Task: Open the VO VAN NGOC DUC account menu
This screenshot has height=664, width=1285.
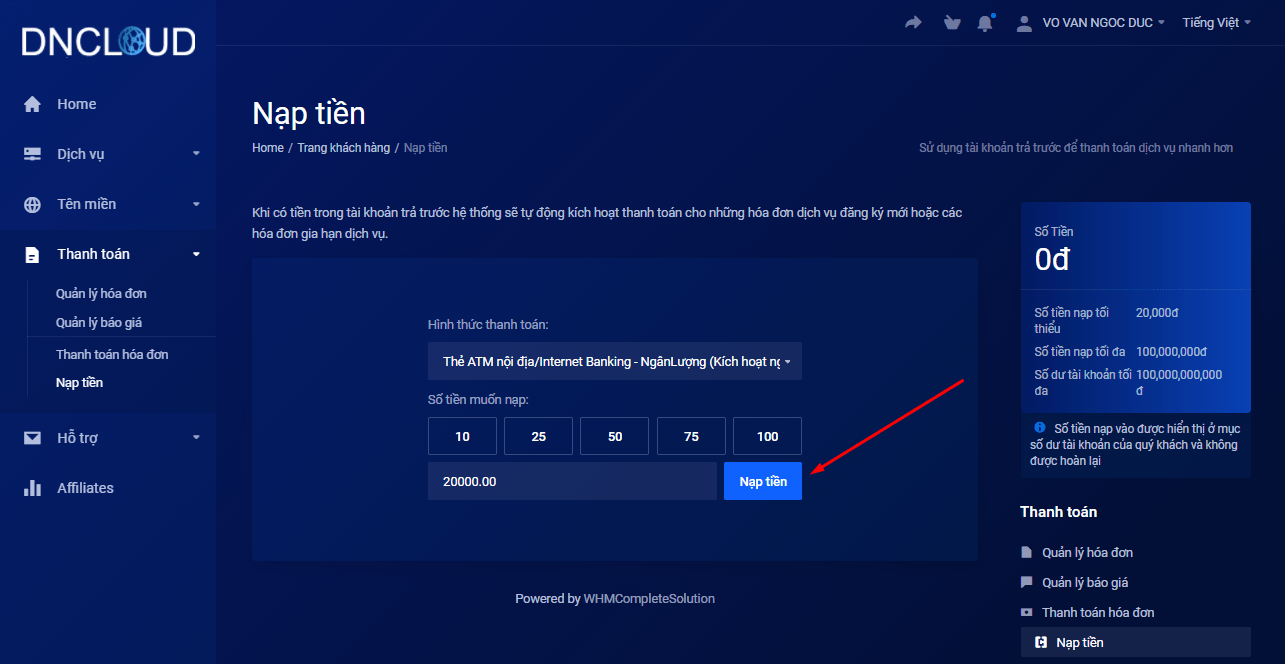Action: point(1091,22)
